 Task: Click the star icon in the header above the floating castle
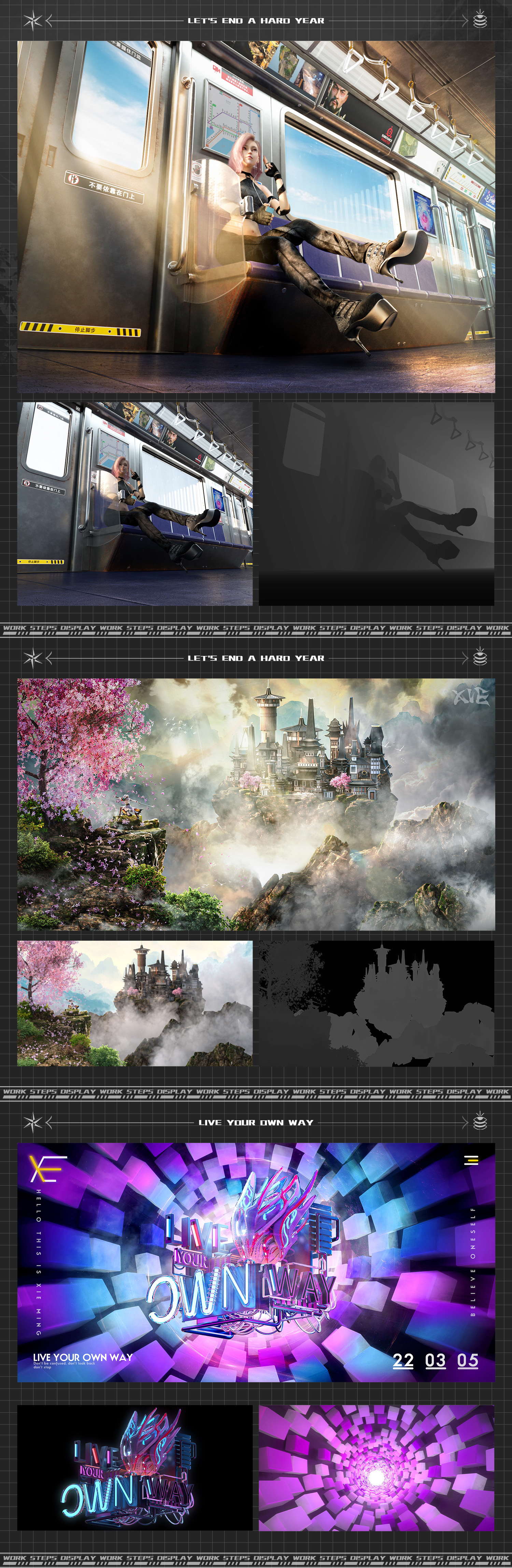click(33, 658)
